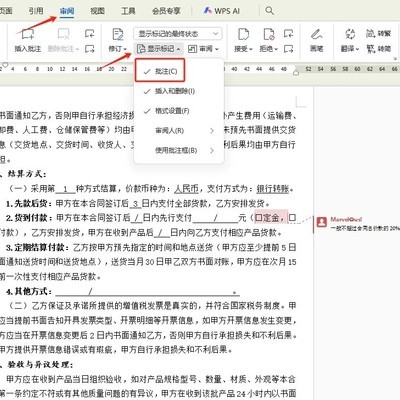Image resolution: width=400 pixels, height=400 pixels.
Task: Click the heading 2. 货到付款
Action: (29, 218)
